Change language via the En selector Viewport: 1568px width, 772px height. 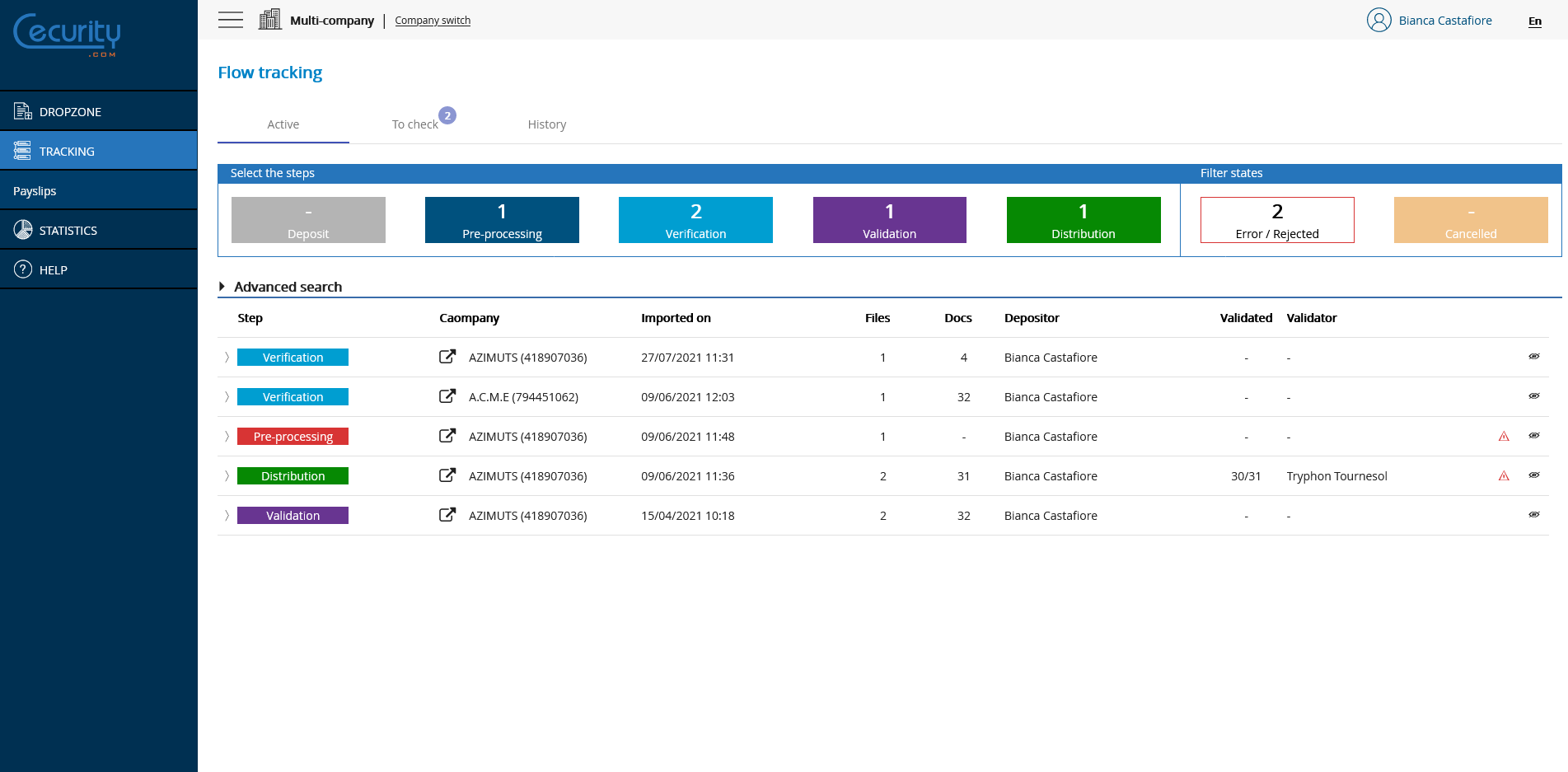1534,21
